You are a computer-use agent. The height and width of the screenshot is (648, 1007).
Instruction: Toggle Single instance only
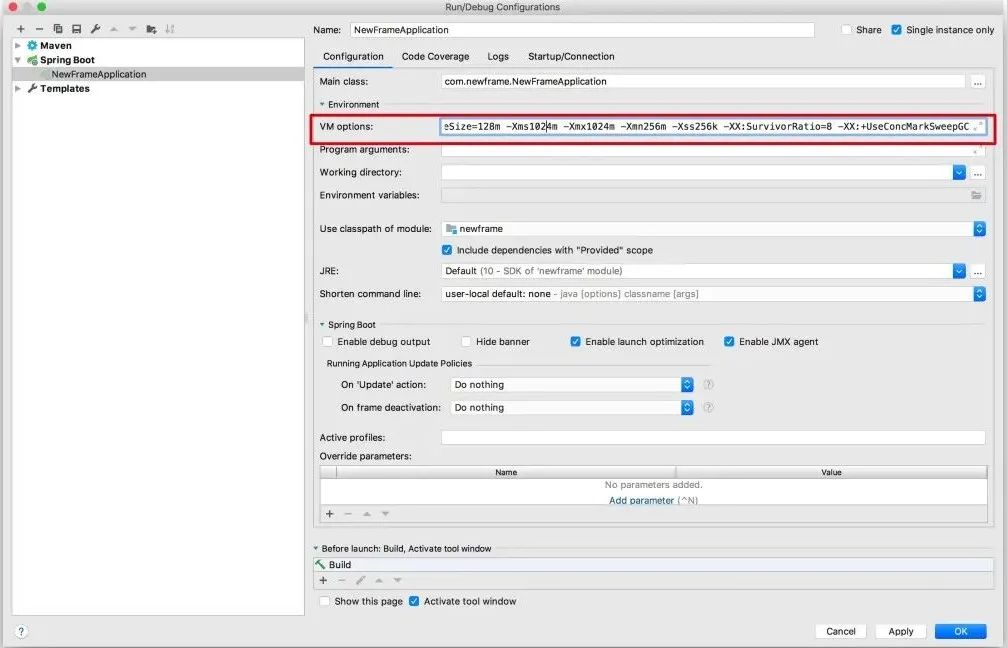[x=897, y=30]
